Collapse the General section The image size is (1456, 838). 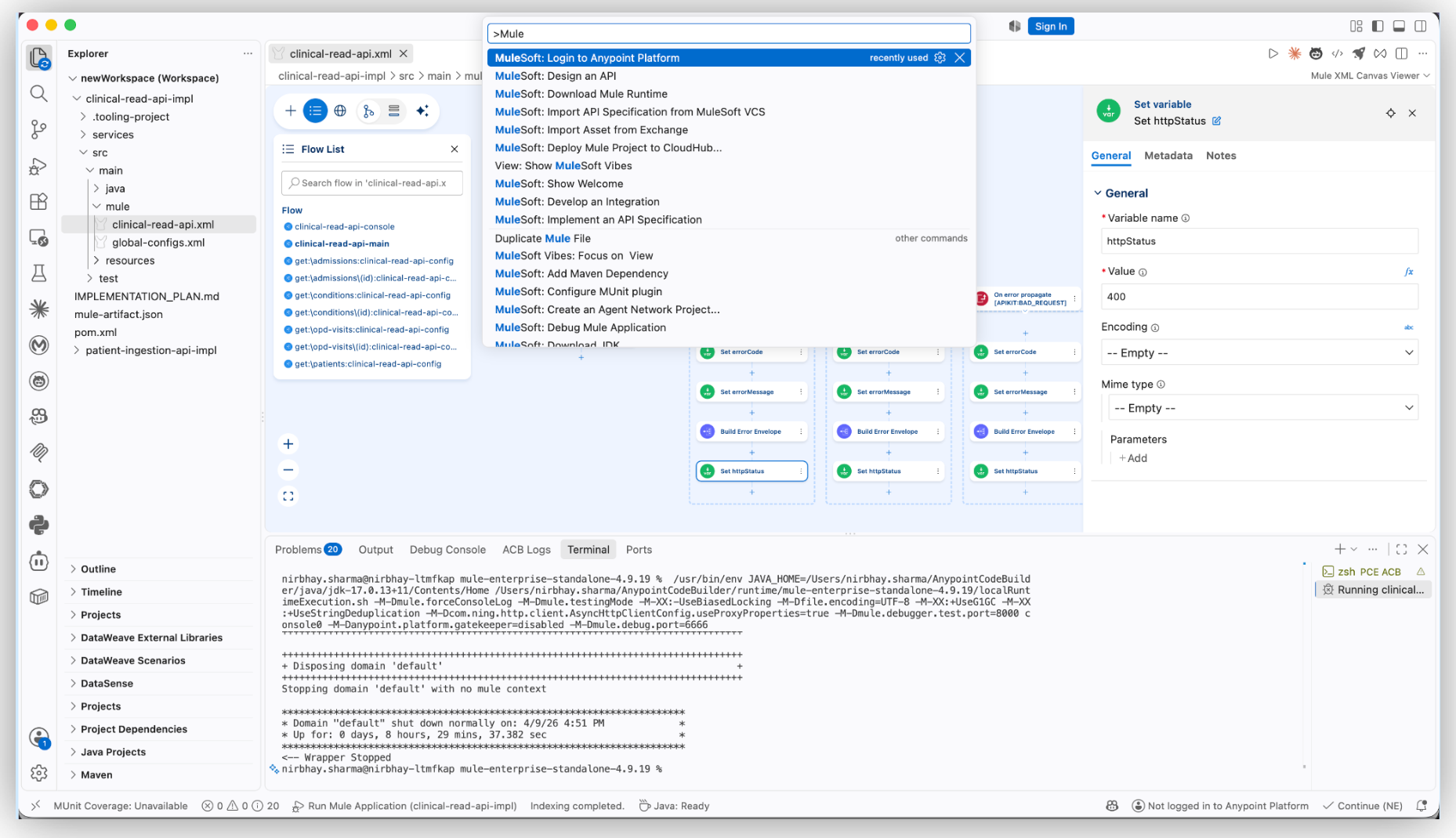(x=1098, y=193)
